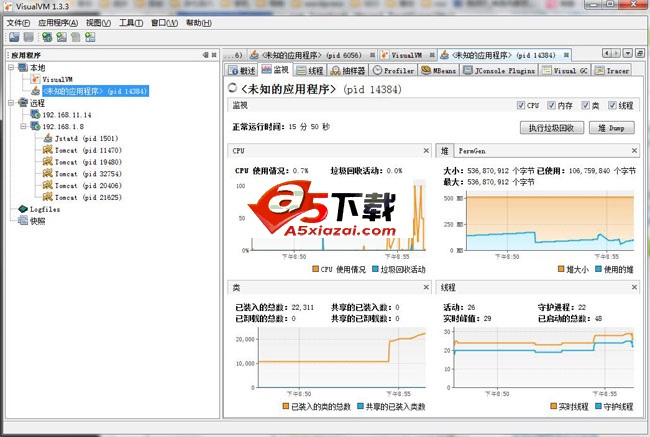Click the 192.168.11.14 host icon
The width and height of the screenshot is (650, 437).
coord(35,114)
